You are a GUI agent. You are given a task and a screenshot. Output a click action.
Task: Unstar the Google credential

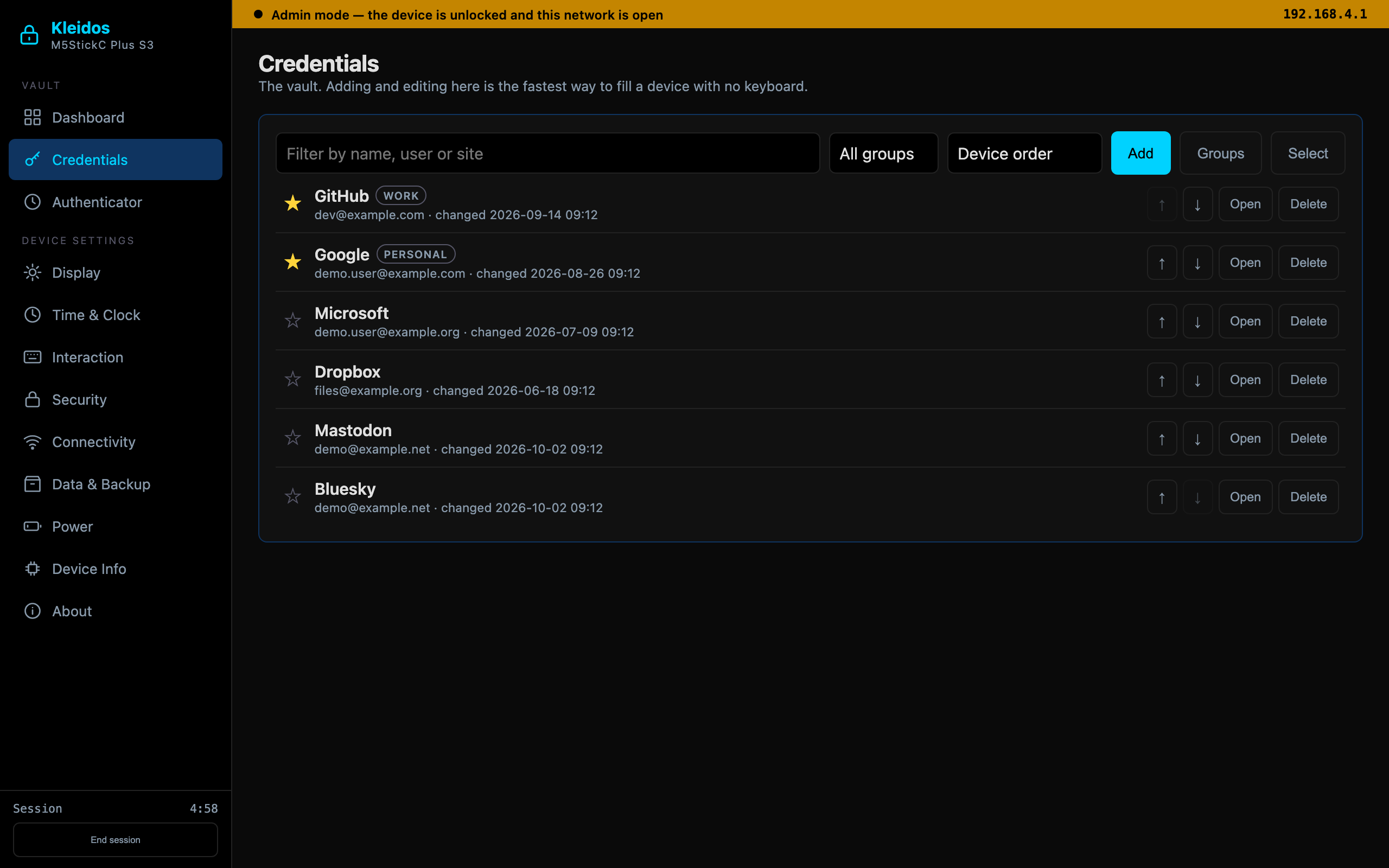[x=293, y=262]
